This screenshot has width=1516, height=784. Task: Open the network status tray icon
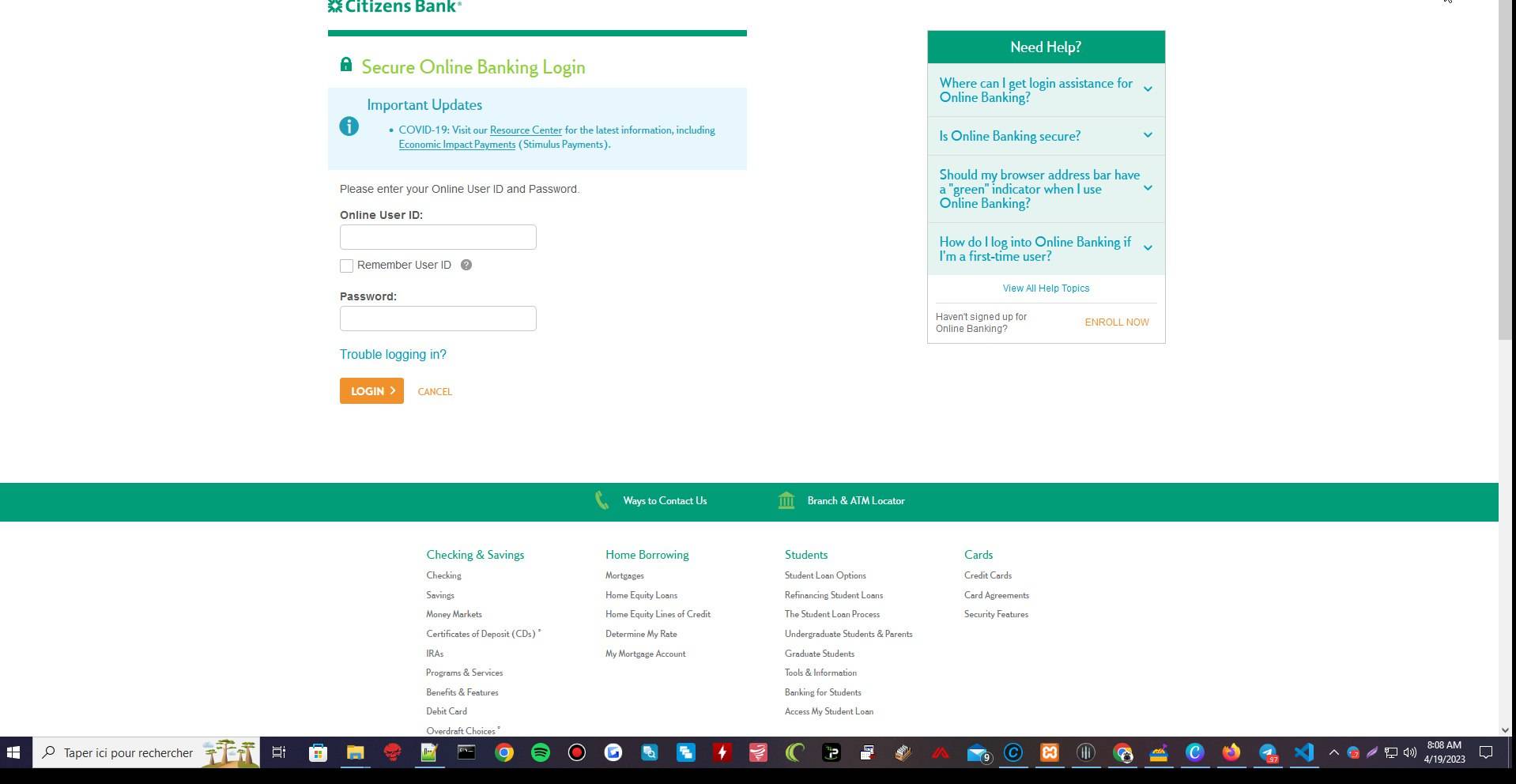(1391, 753)
